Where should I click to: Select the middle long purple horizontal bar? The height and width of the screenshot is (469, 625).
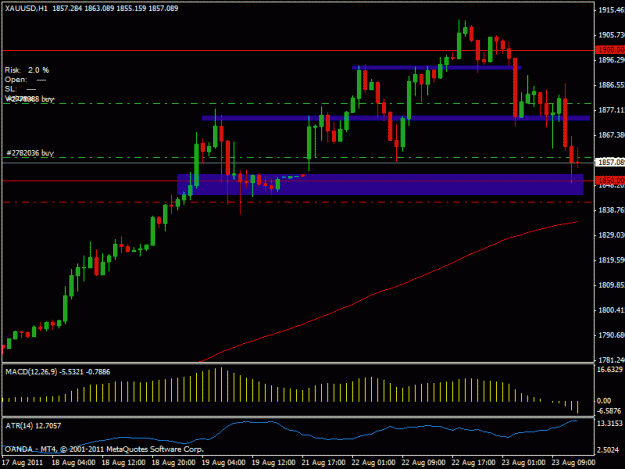click(396, 118)
